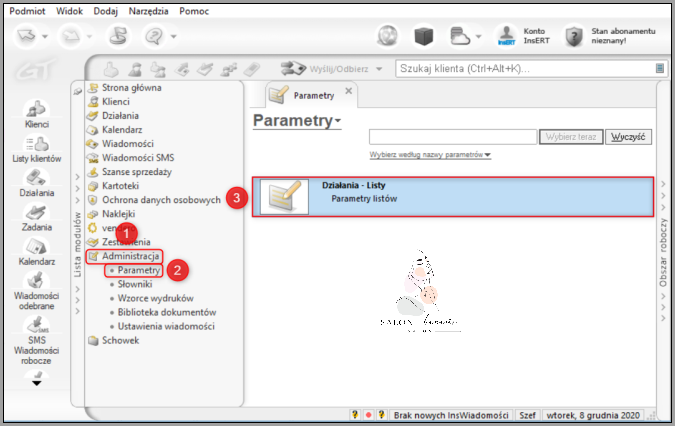This screenshot has height=426, width=675.
Task: Click the black cube icon
Action: [x=424, y=36]
